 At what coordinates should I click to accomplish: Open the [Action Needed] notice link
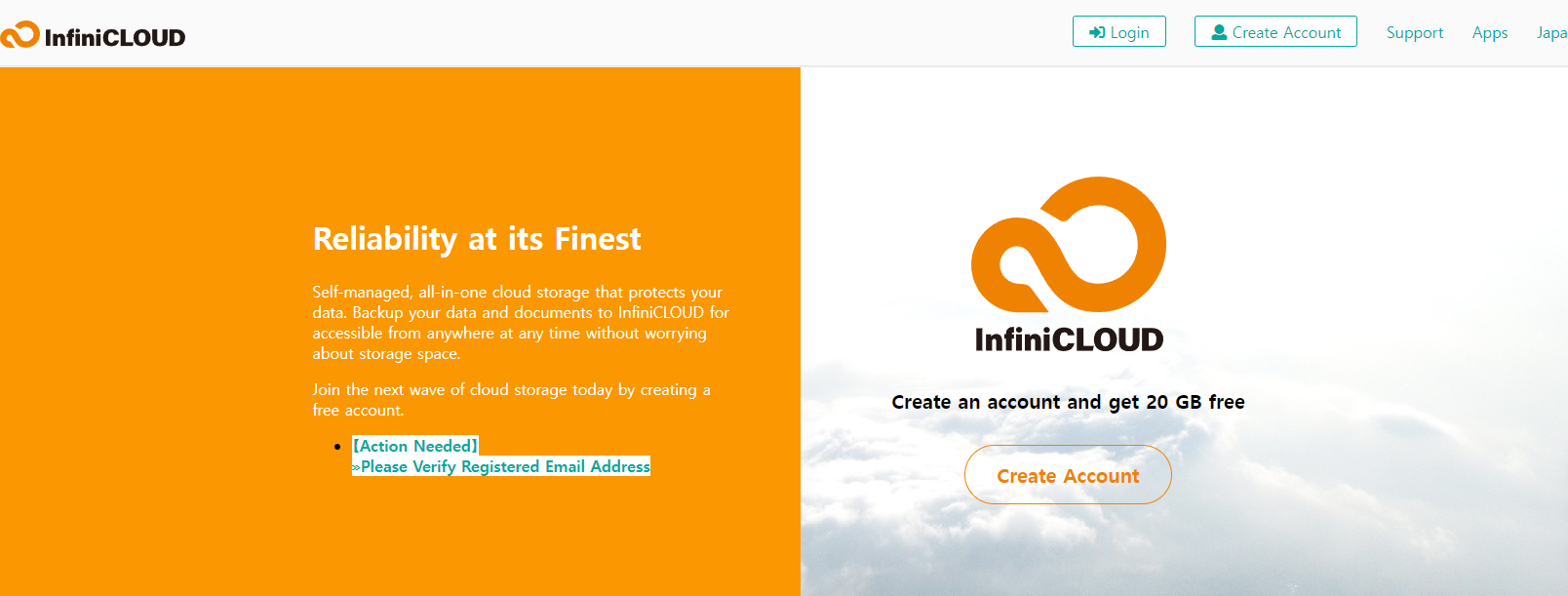pos(415,446)
